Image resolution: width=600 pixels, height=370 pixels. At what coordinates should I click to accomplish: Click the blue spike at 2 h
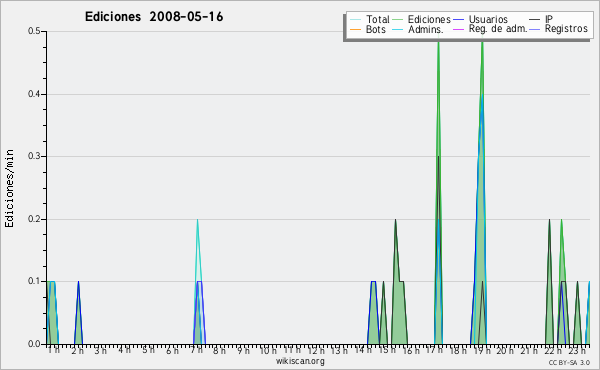click(78, 313)
